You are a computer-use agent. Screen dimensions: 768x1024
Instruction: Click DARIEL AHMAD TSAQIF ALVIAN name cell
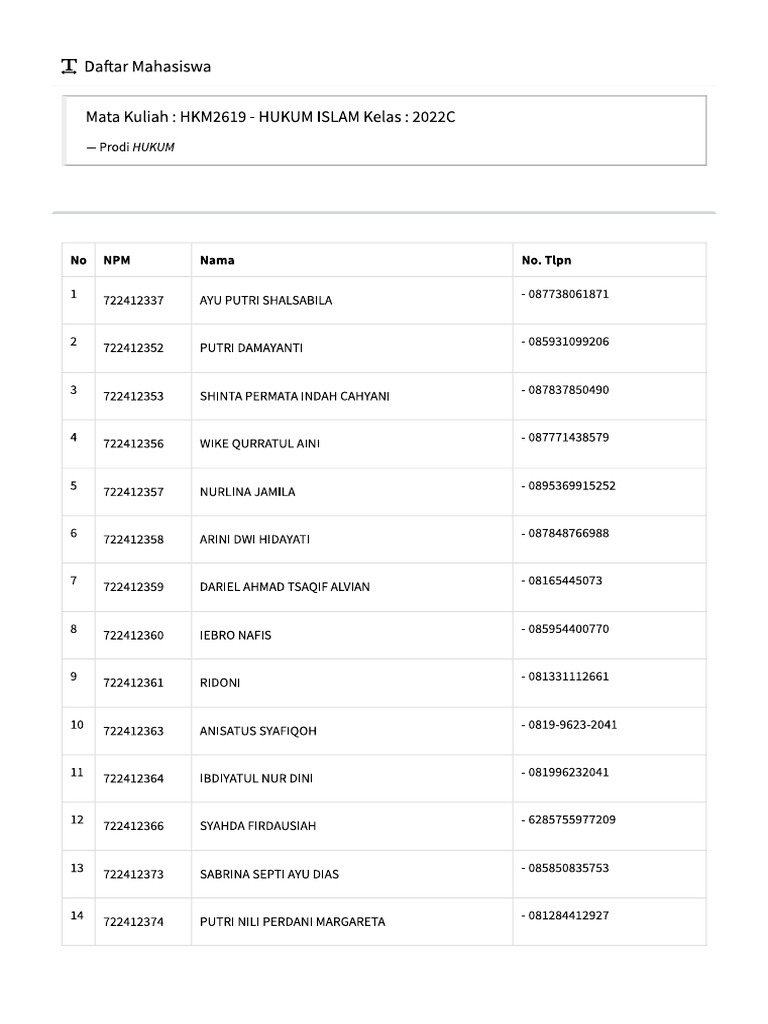[285, 587]
